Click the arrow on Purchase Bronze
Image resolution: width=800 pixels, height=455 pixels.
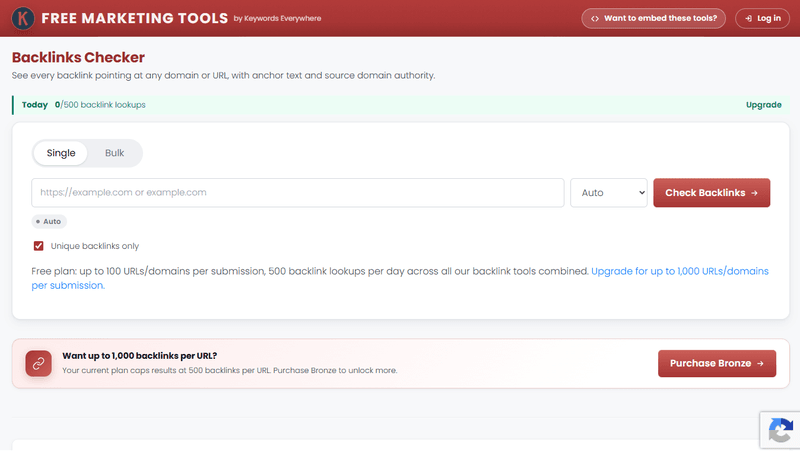(760, 363)
